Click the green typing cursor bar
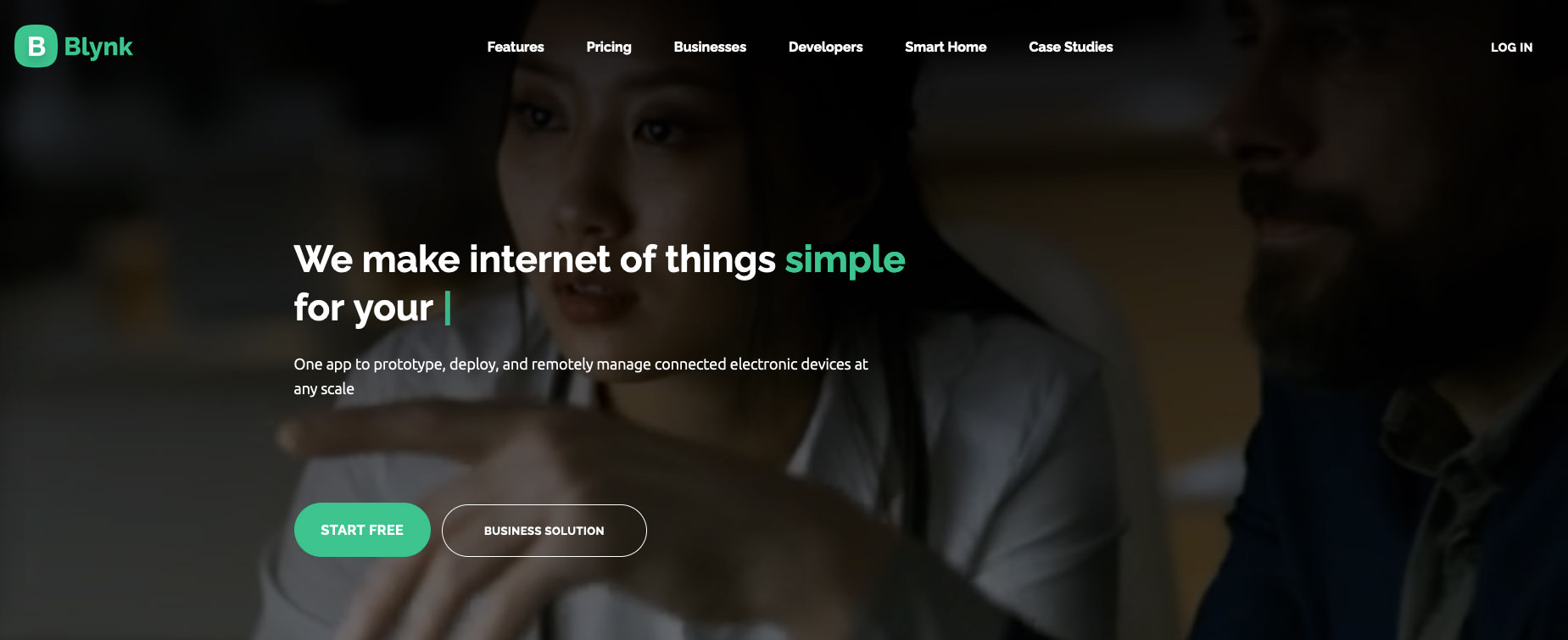The height and width of the screenshot is (640, 1568). pos(447,308)
